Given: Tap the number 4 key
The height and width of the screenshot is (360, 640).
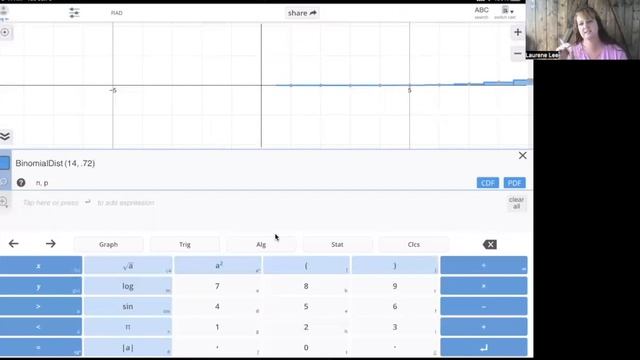Looking at the screenshot, I should [x=218, y=307].
